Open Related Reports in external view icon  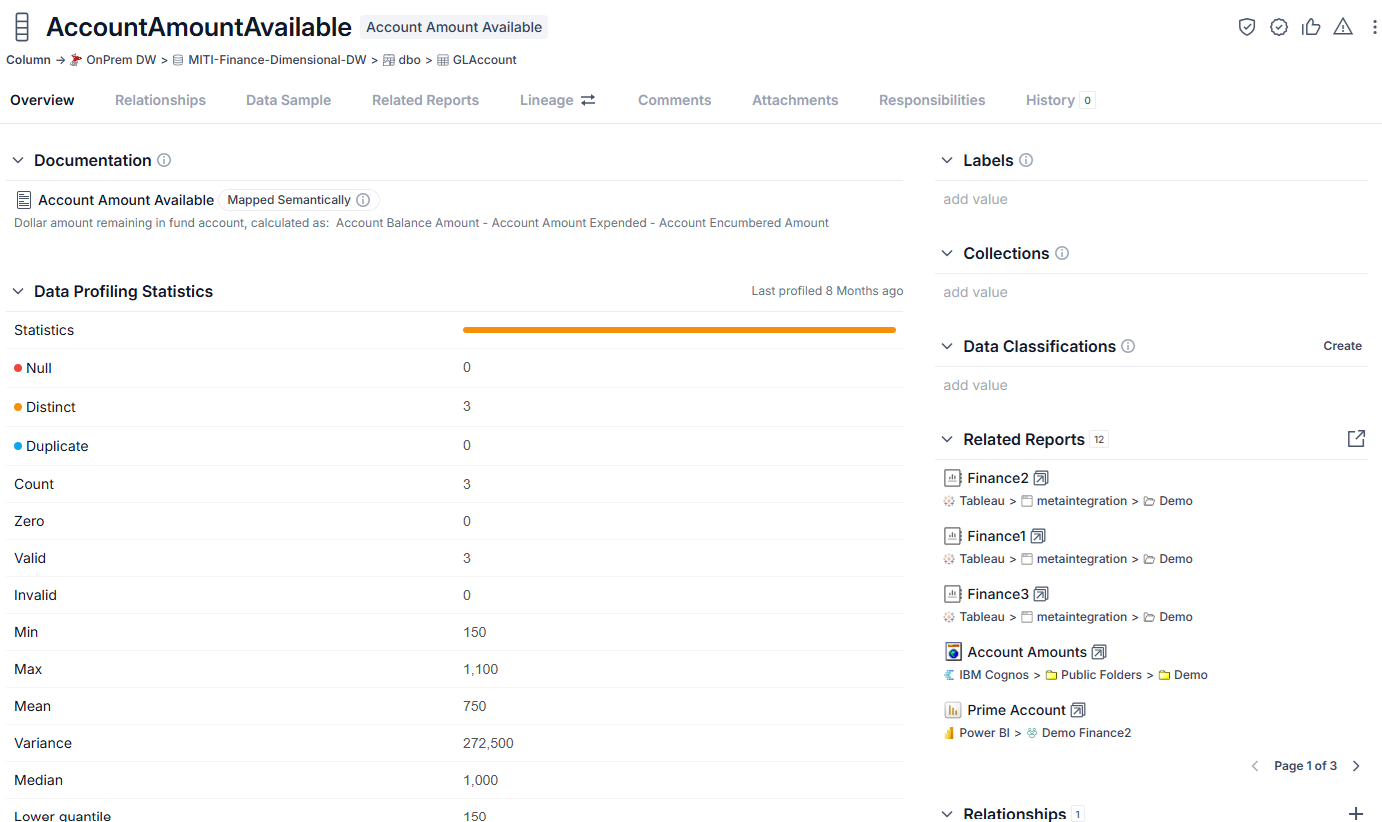(1356, 439)
